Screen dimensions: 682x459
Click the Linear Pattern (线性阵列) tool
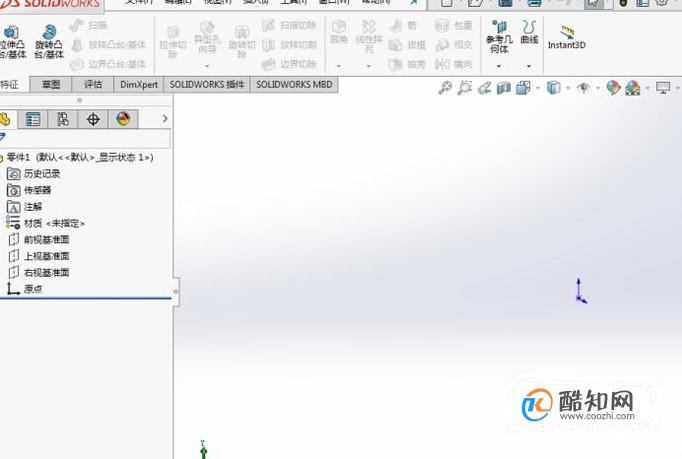[x=369, y=37]
